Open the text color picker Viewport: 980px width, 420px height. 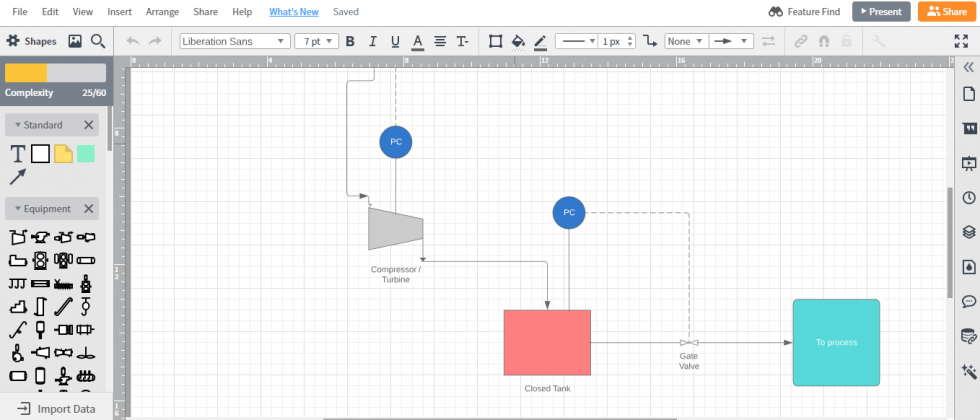tap(418, 42)
